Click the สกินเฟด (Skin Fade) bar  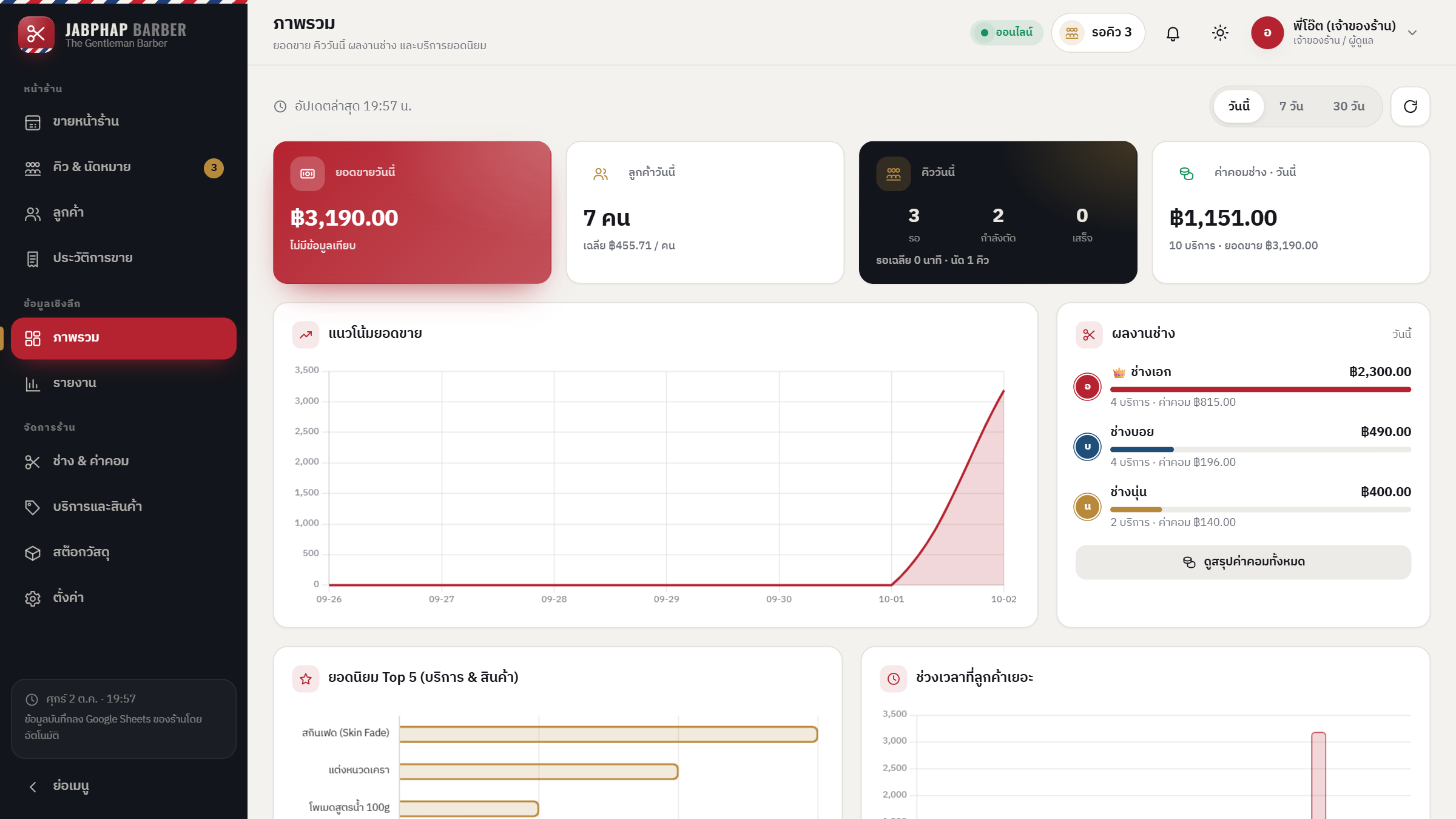[608, 734]
